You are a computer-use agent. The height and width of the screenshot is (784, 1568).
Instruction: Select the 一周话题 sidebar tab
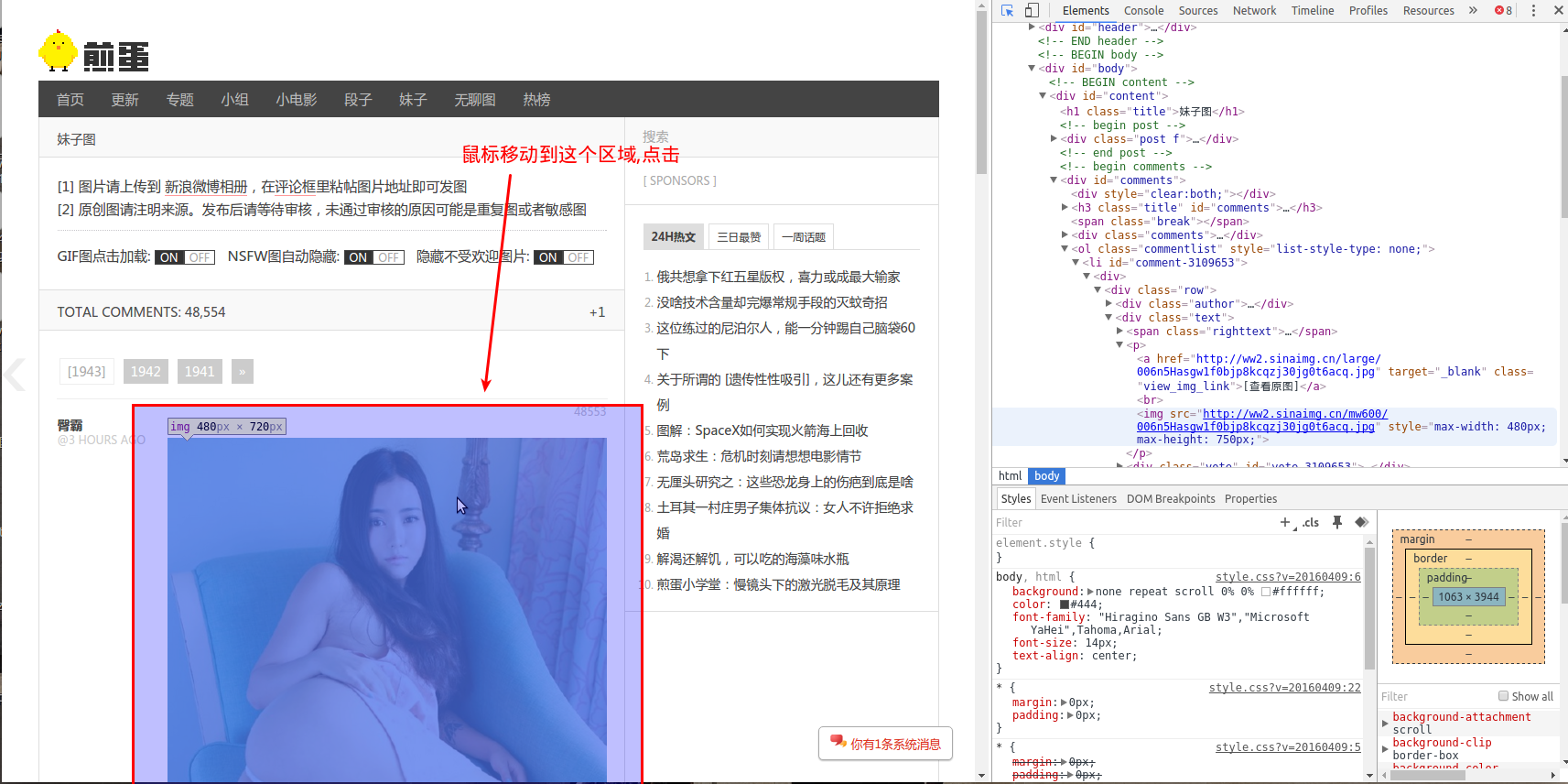tap(803, 236)
